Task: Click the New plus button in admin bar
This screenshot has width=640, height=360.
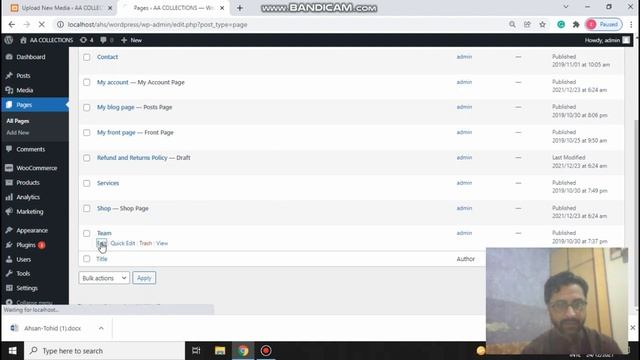Action: [x=131, y=40]
